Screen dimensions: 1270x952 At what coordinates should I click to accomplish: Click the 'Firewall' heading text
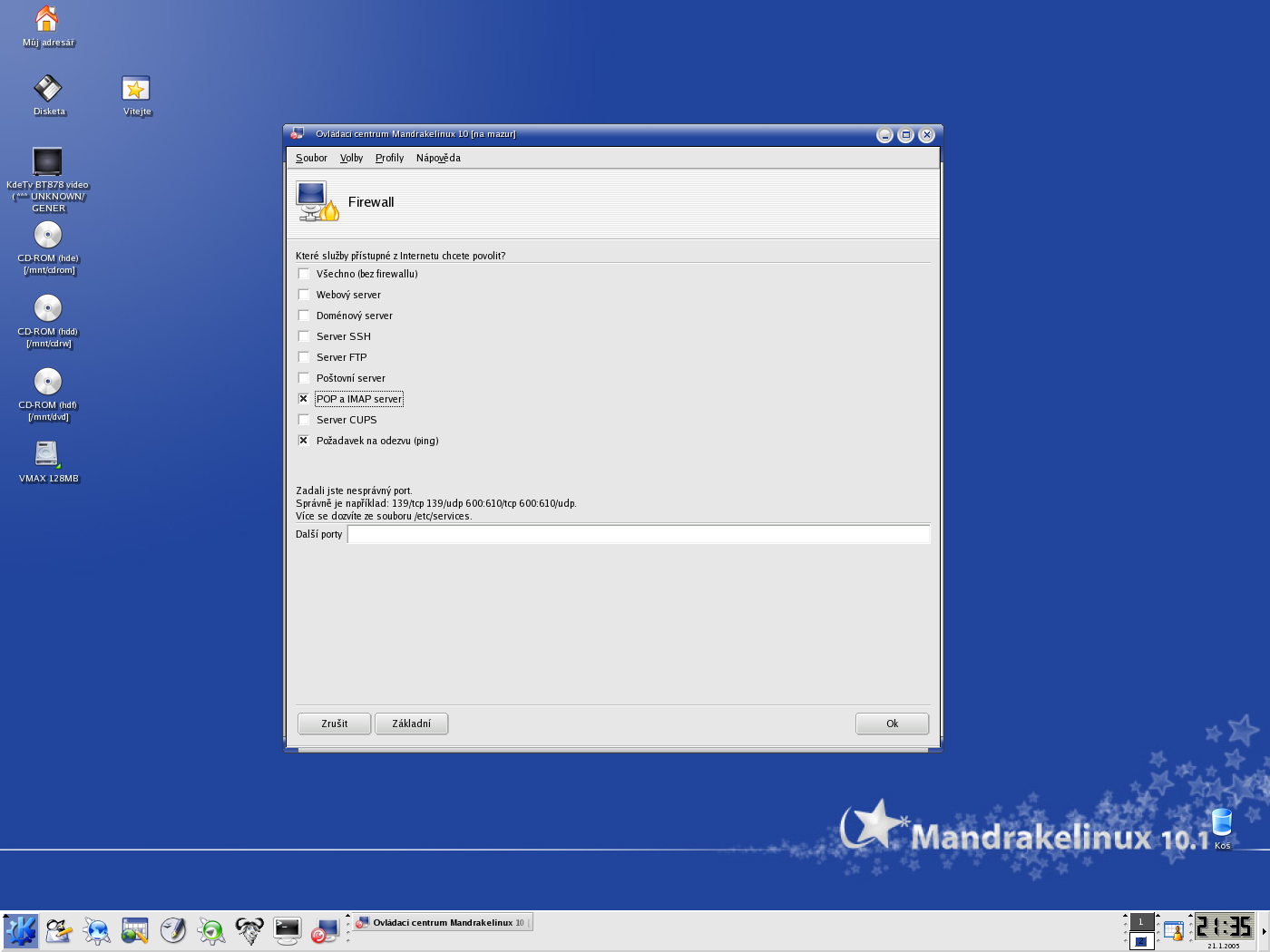click(x=371, y=202)
